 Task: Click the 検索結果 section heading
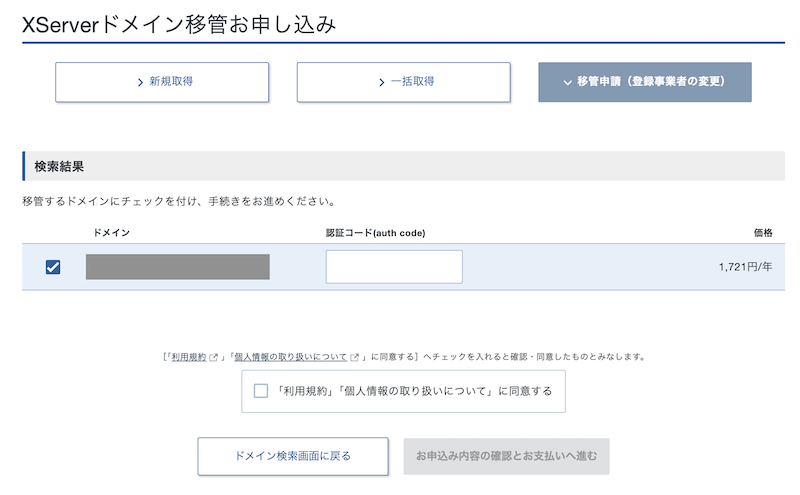click(59, 166)
